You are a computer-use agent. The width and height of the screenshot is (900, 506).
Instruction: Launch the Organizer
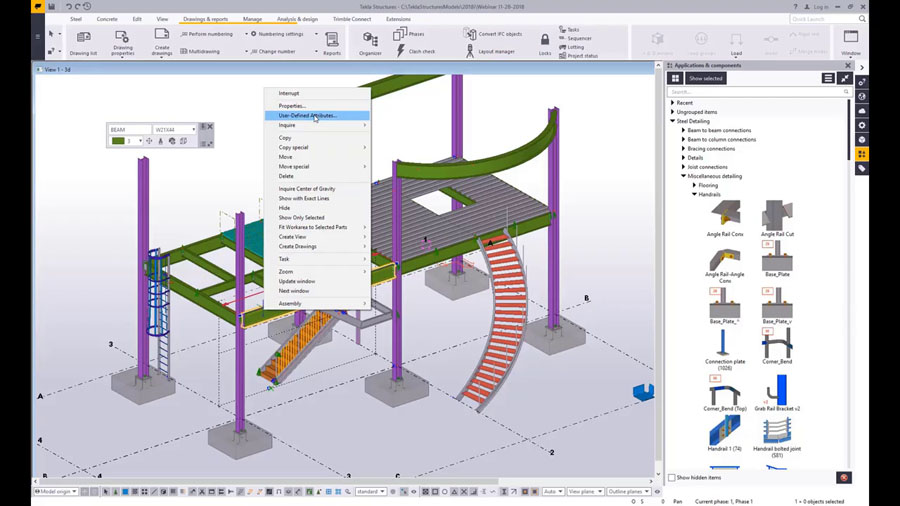coord(370,43)
